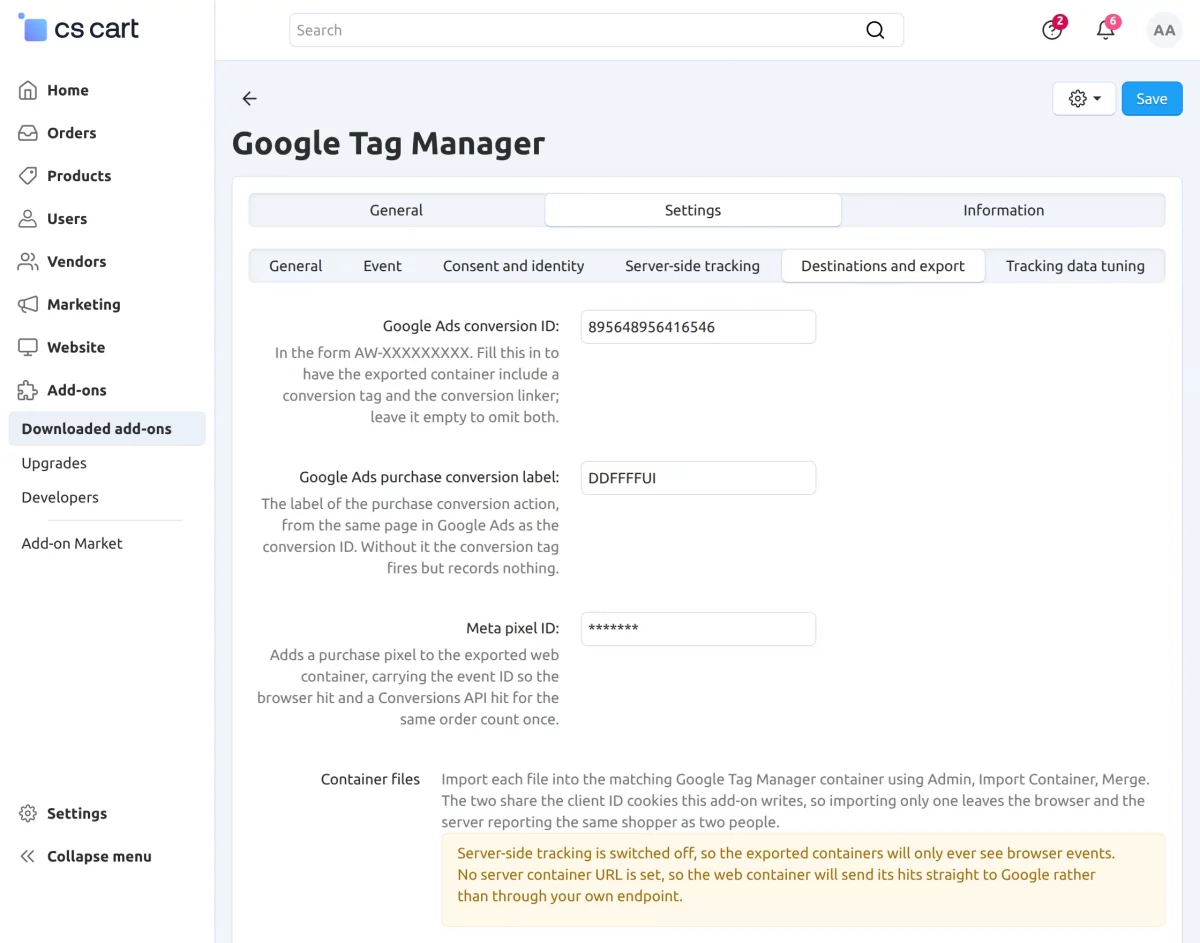Click the CS-Cart logo

click(x=79, y=29)
